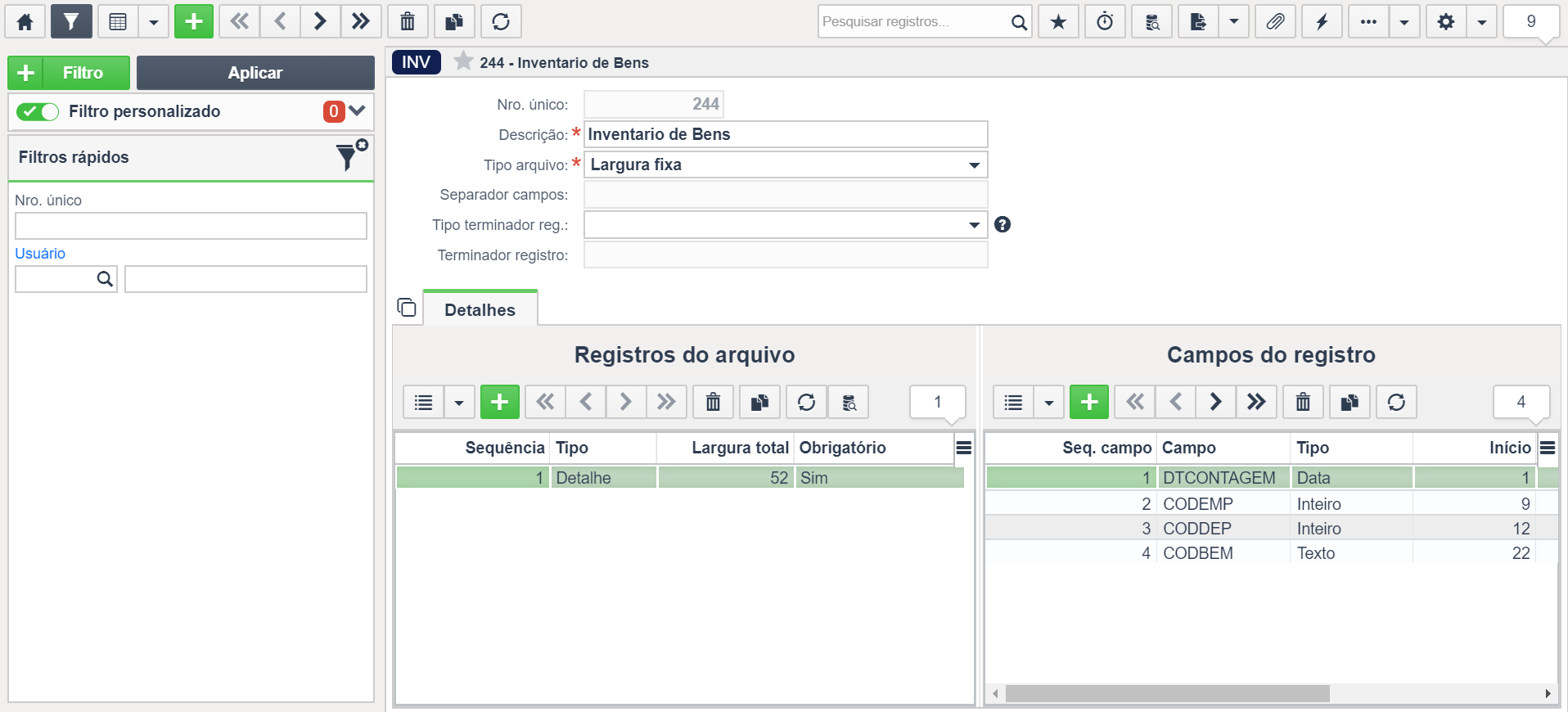Image resolution: width=1568 pixels, height=712 pixels.
Task: Click the help question mark icon
Action: [x=1003, y=224]
